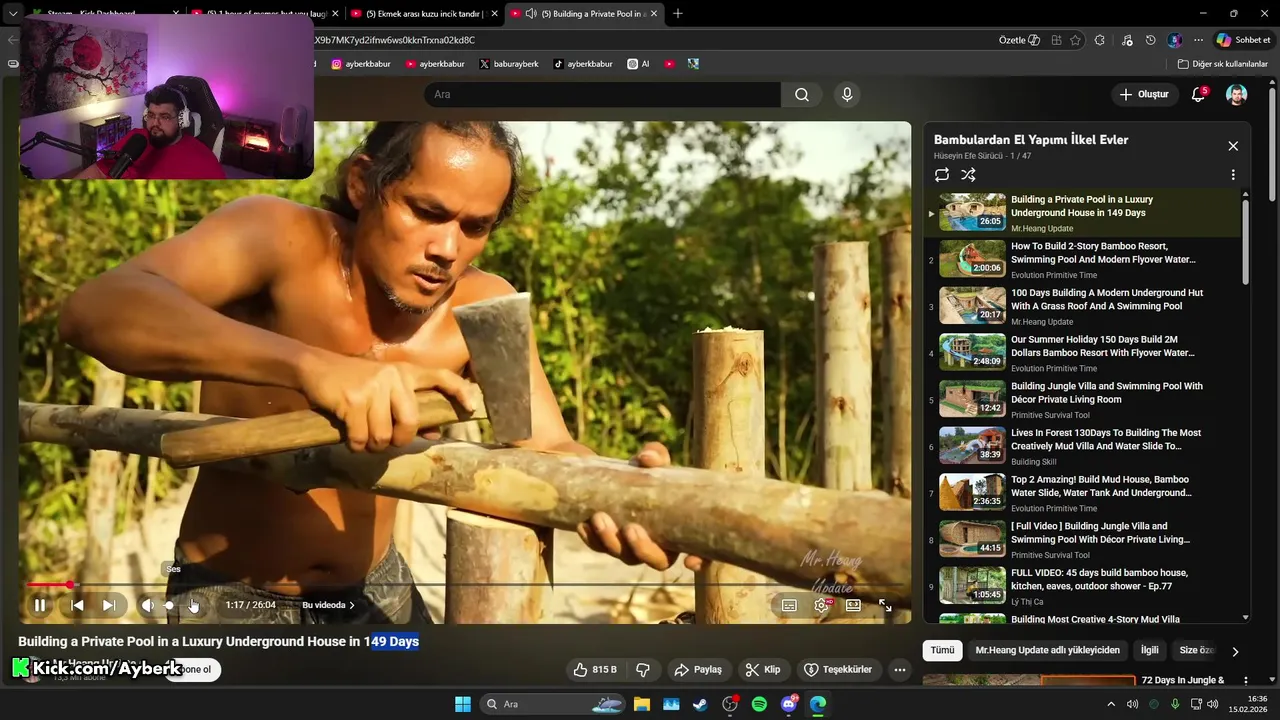Show hidden system tray icons chevron
The width and height of the screenshot is (1280, 720).
tap(1113, 704)
